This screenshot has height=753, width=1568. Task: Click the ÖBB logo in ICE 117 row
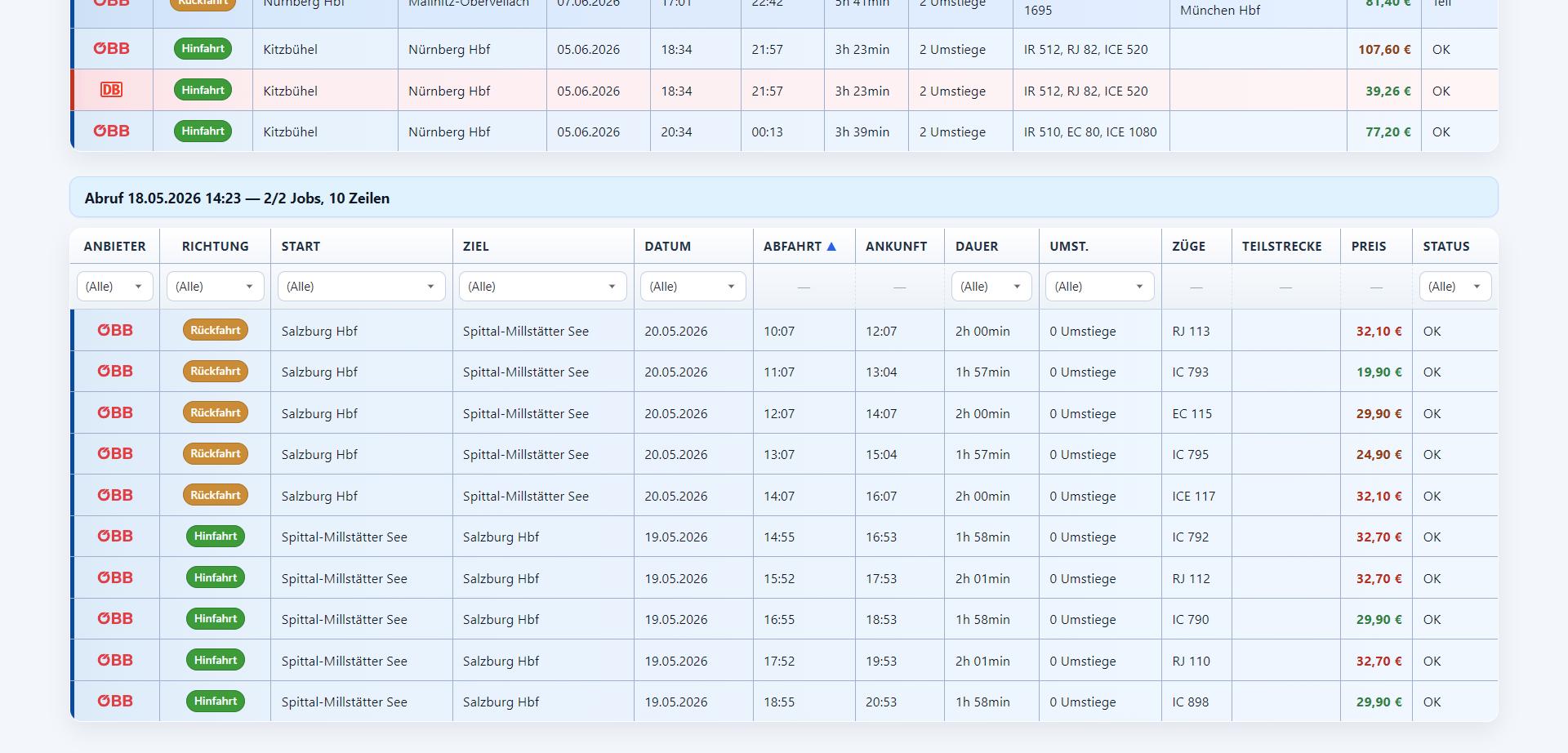click(115, 495)
